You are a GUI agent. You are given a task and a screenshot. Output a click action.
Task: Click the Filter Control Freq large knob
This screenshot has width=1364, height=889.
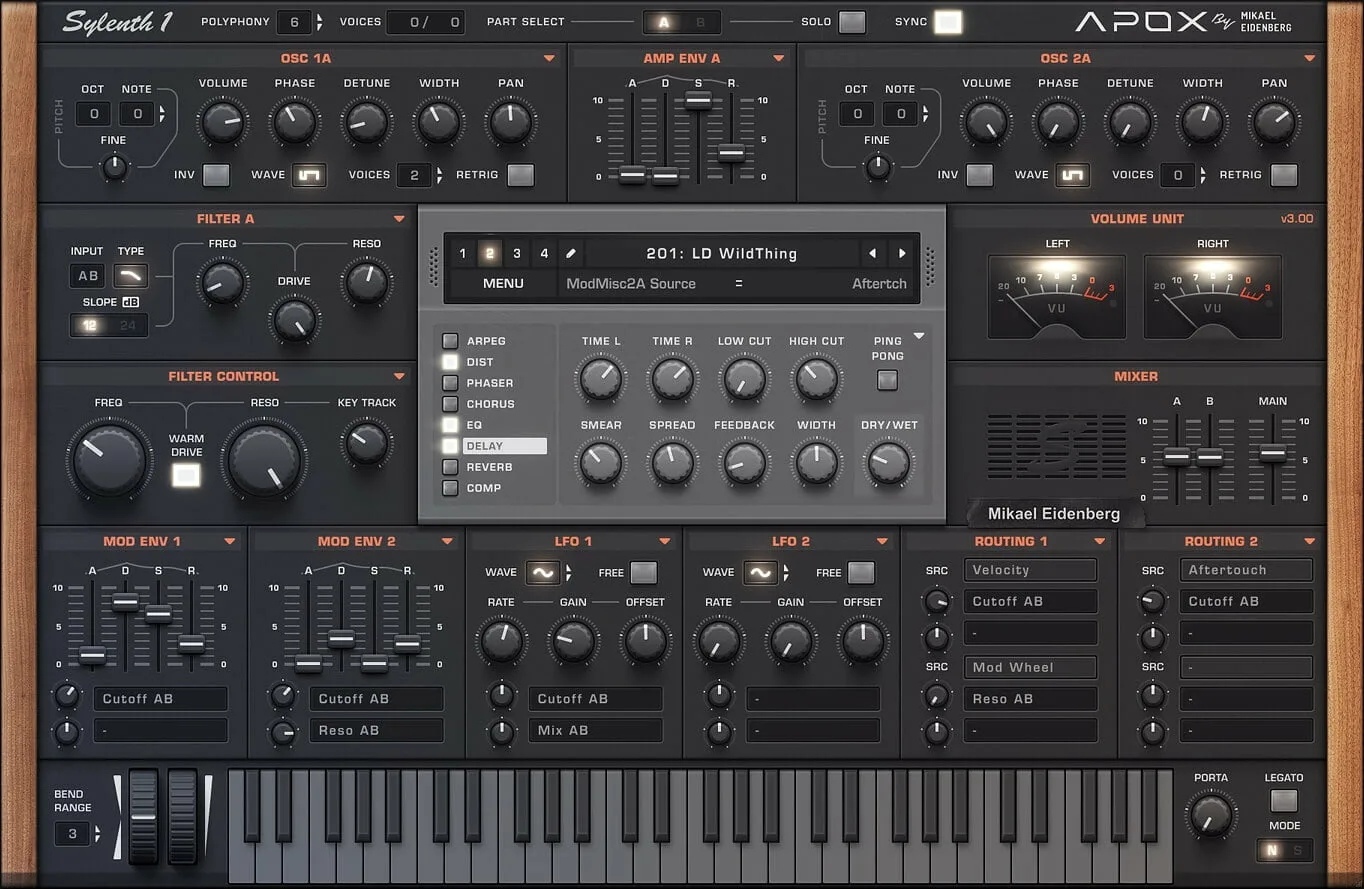[x=108, y=459]
